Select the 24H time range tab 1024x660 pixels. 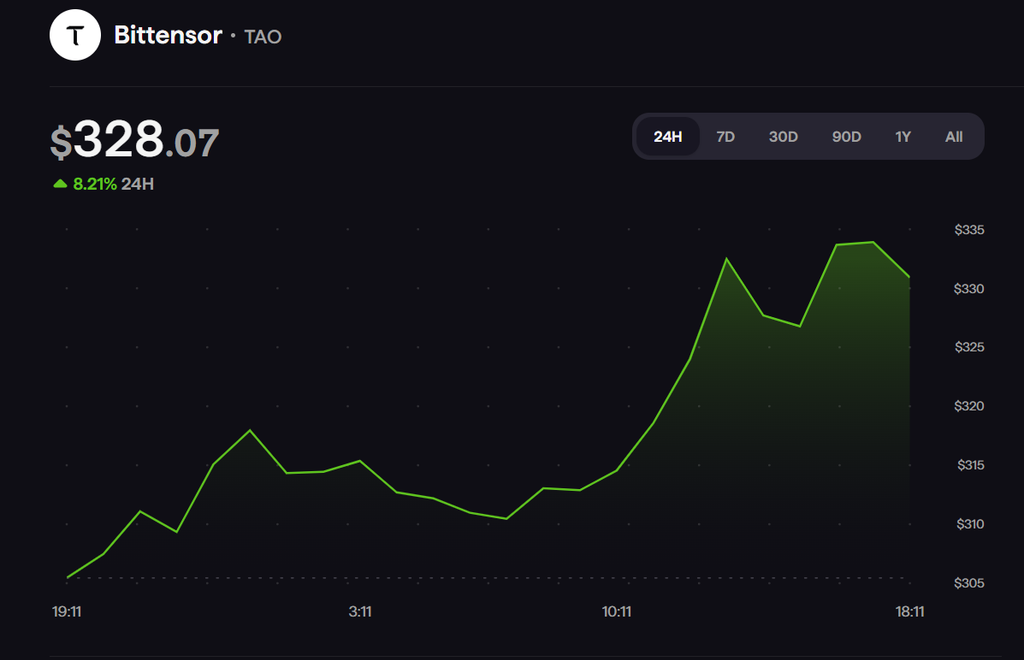pos(667,136)
